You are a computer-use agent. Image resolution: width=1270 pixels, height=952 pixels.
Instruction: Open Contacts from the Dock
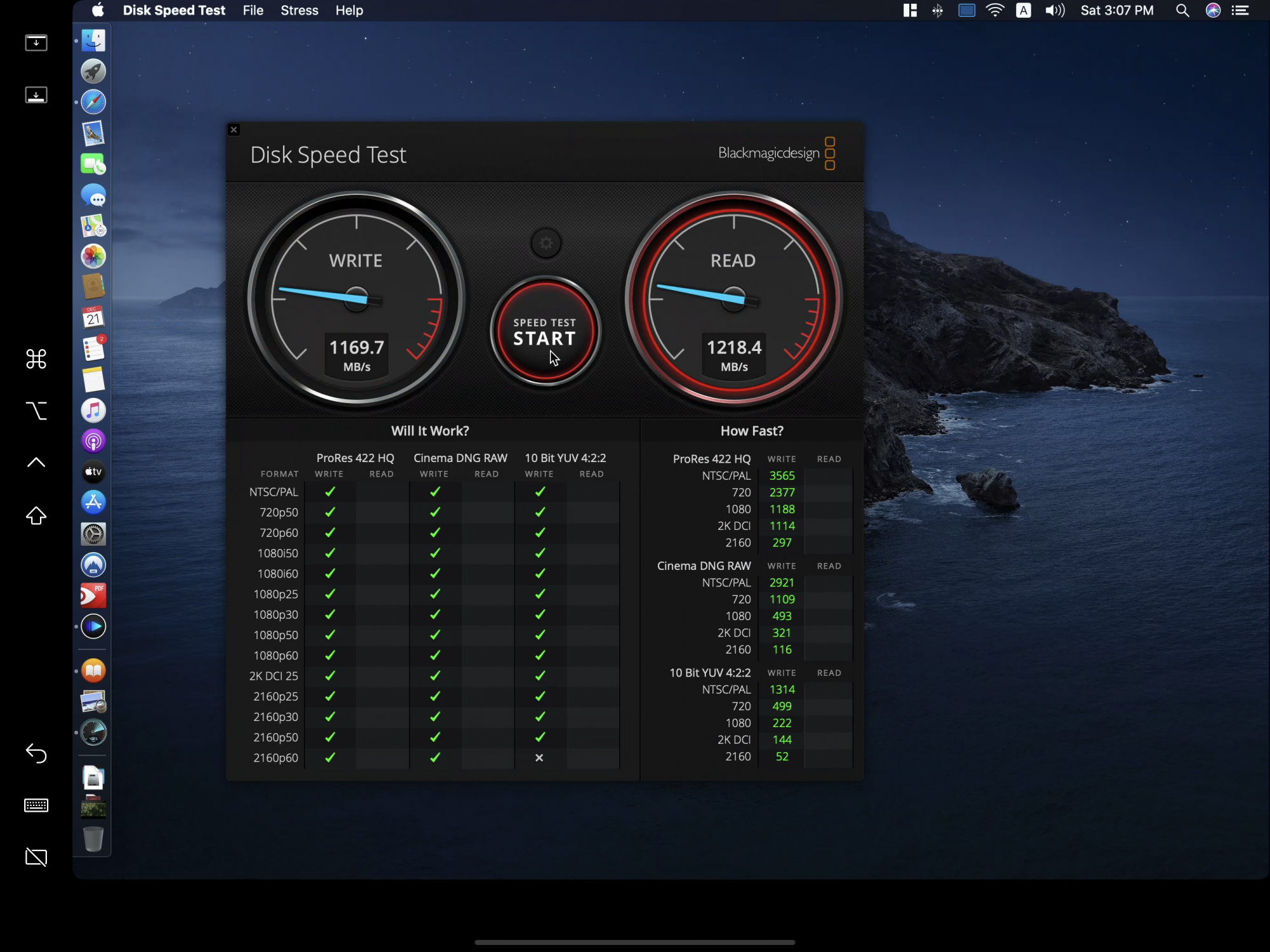pos(93,287)
